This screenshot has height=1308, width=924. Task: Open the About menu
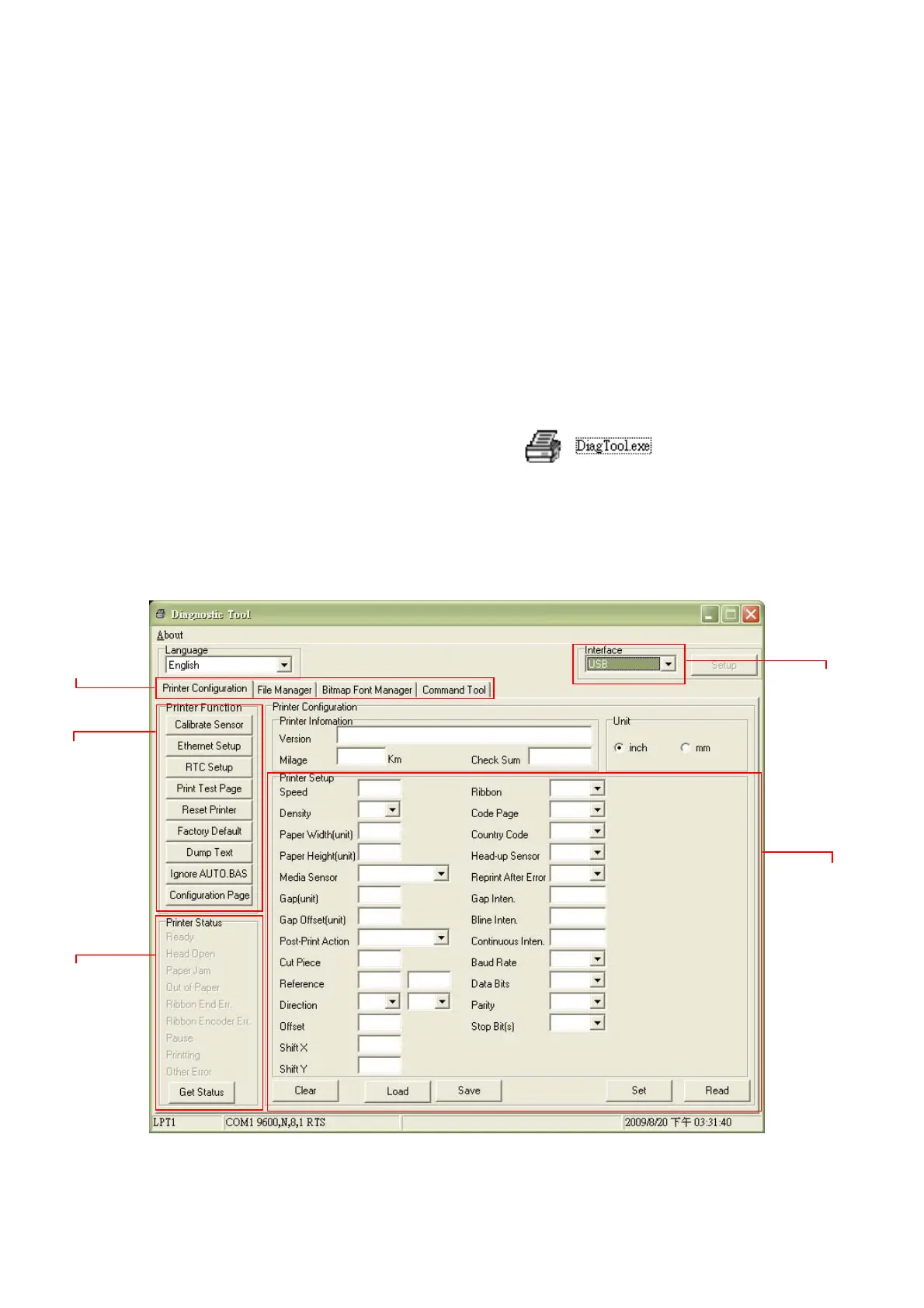click(x=170, y=635)
